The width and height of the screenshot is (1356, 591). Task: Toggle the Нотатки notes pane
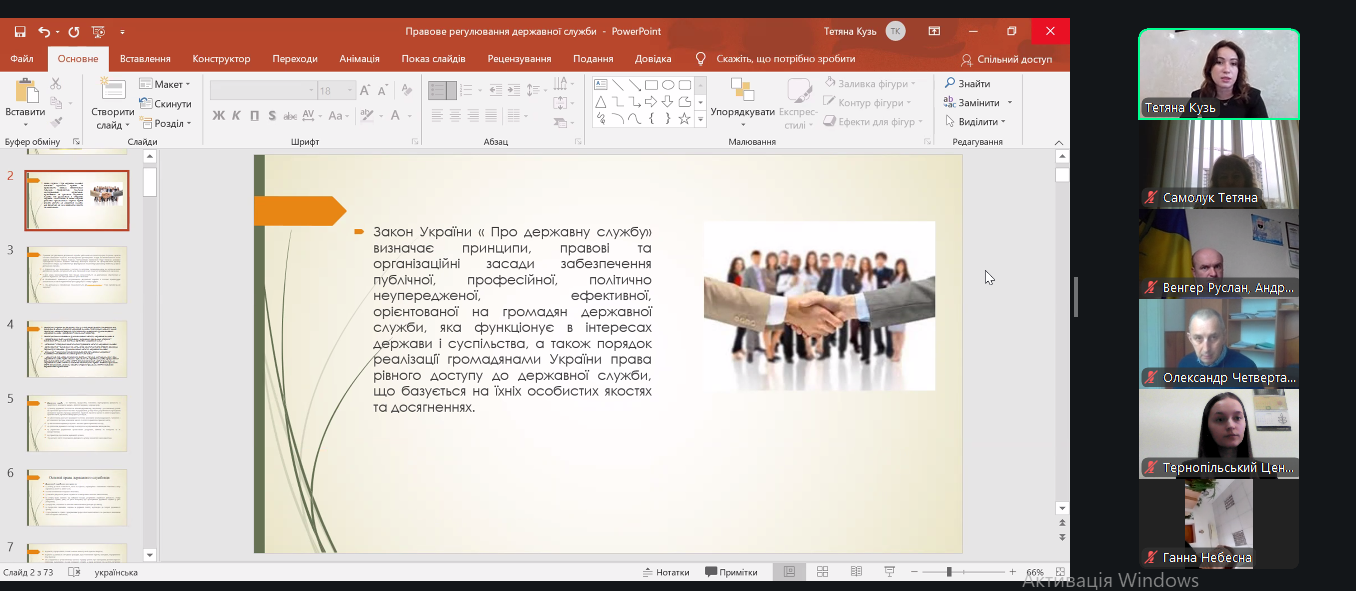(x=665, y=572)
